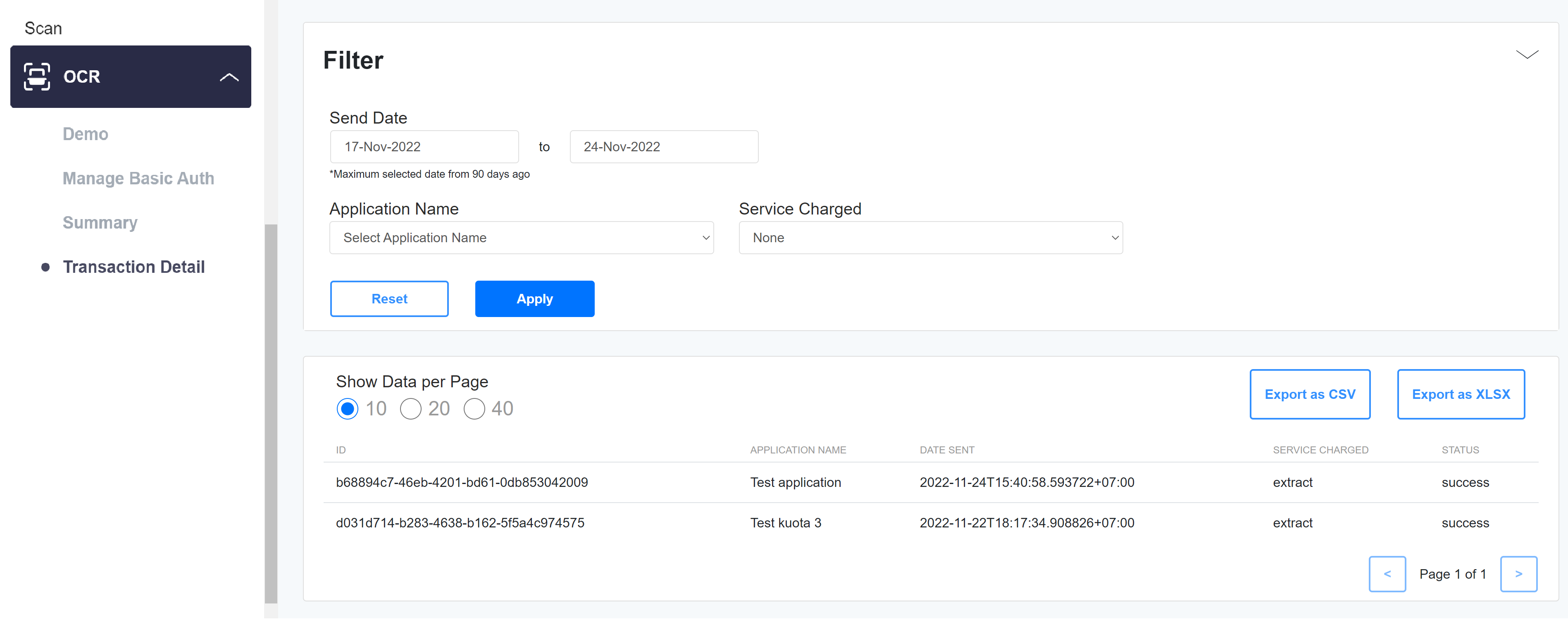1568x620 pixels.
Task: Open Application Name dropdown
Action: click(521, 238)
